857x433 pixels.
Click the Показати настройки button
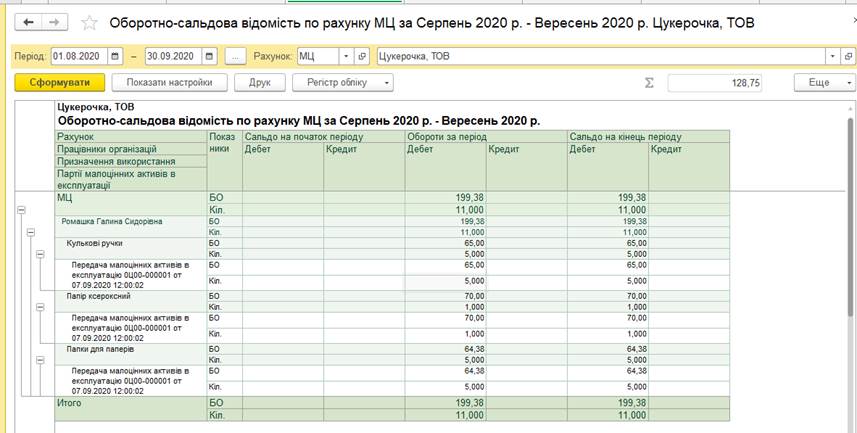(x=161, y=83)
